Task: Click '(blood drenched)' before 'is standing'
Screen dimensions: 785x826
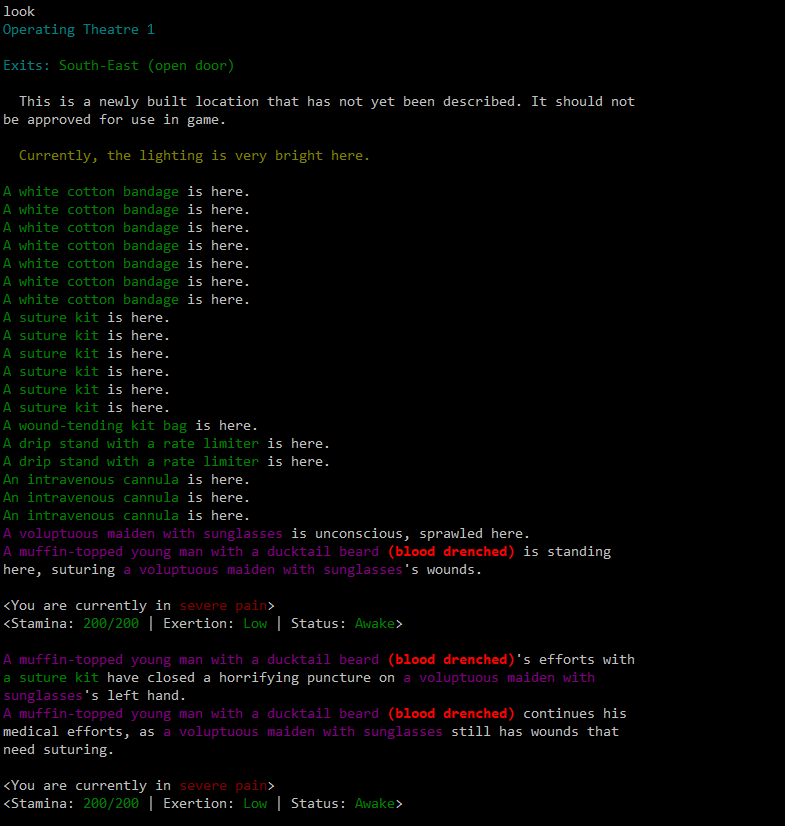Action: pyautogui.click(x=451, y=552)
